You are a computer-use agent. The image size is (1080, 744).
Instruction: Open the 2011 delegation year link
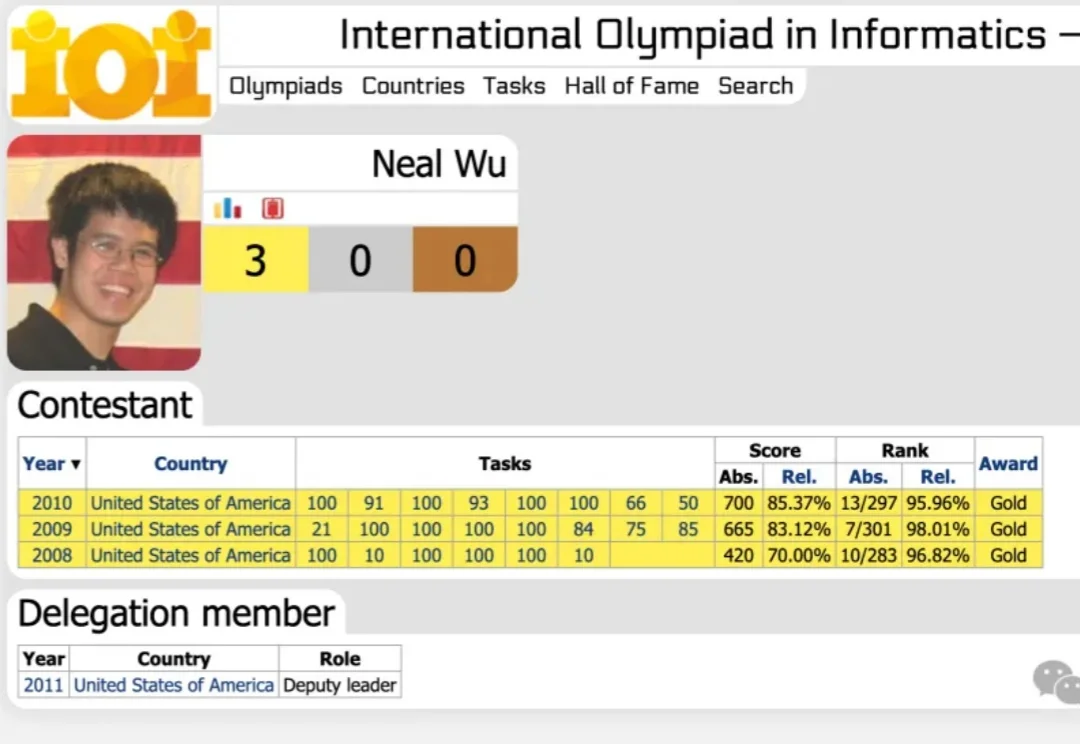click(43, 685)
